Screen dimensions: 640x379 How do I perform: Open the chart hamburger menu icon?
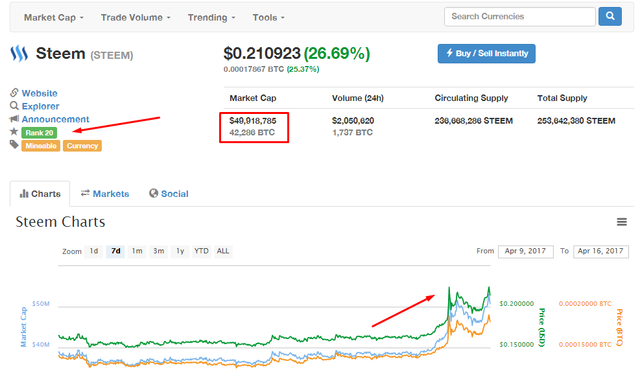click(x=622, y=222)
